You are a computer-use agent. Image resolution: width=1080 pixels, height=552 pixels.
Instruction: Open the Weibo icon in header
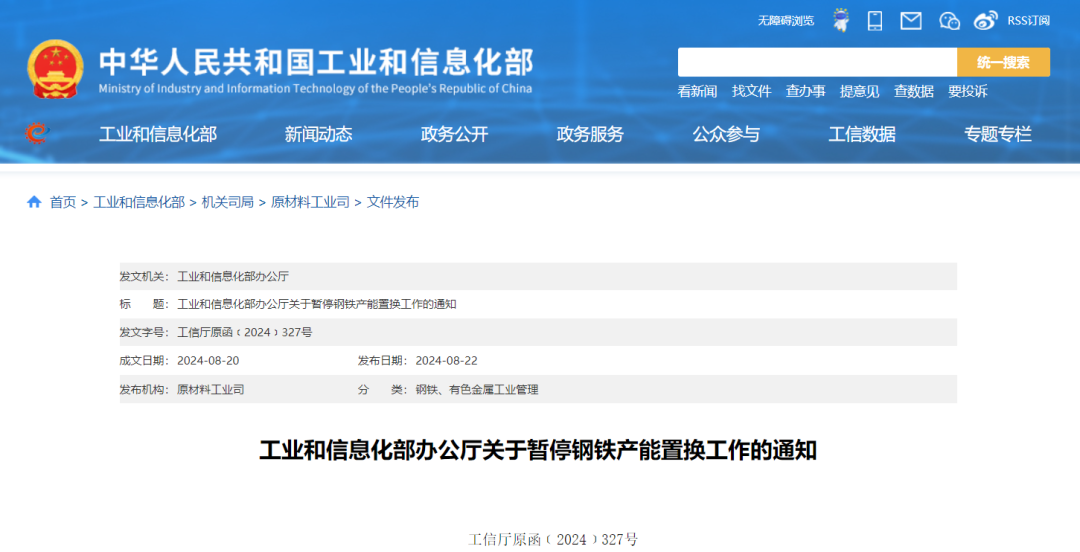[986, 21]
